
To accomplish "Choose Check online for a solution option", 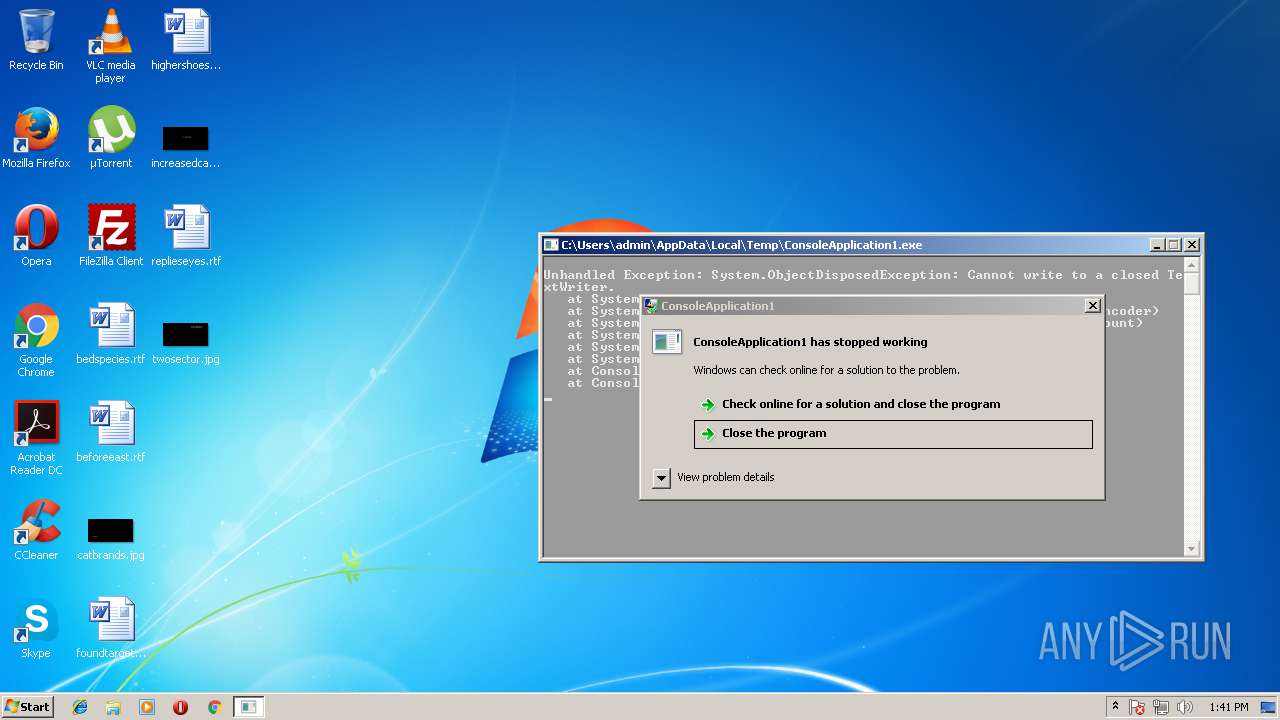I will tap(893, 404).
